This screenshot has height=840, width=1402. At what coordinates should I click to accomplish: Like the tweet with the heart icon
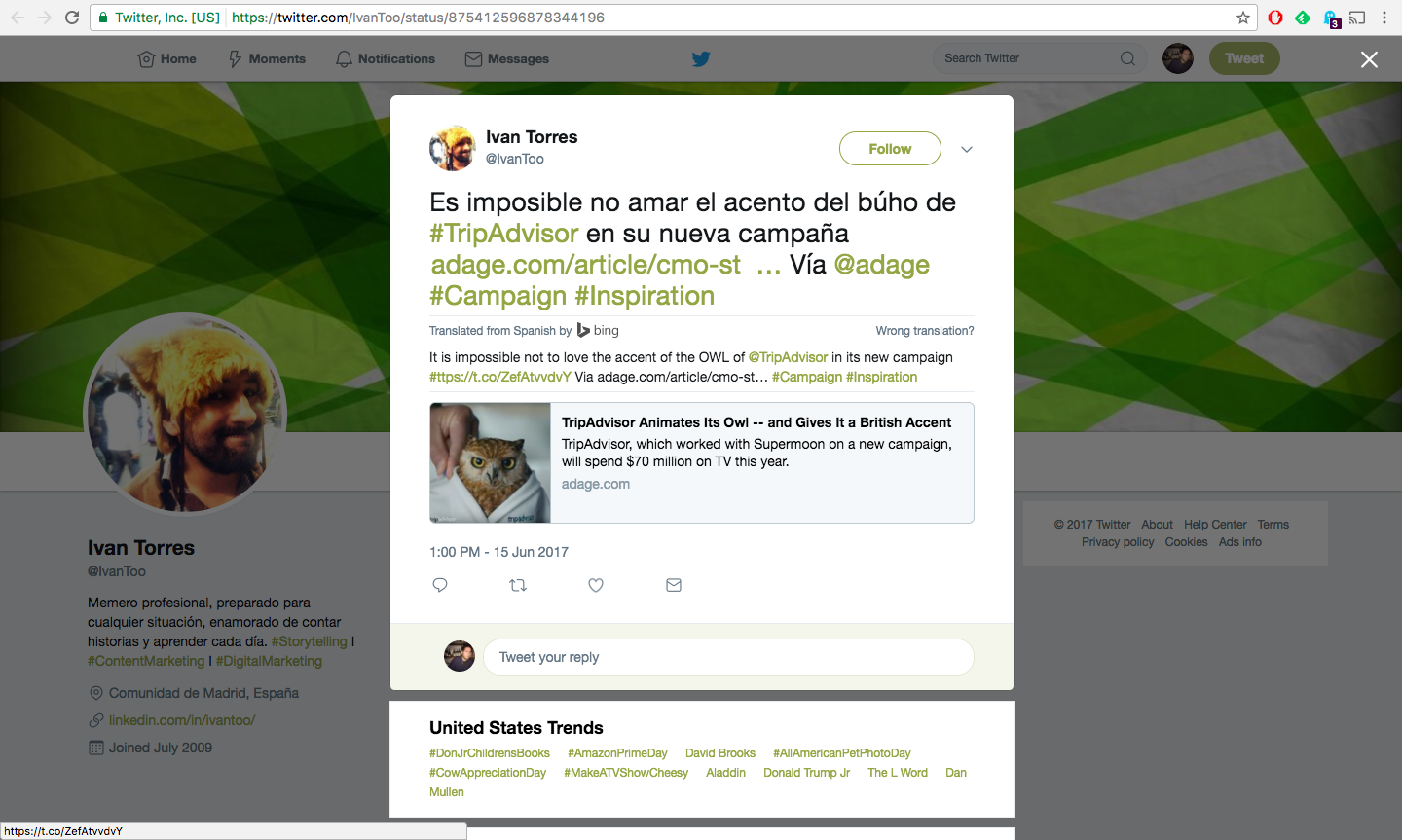(x=596, y=585)
